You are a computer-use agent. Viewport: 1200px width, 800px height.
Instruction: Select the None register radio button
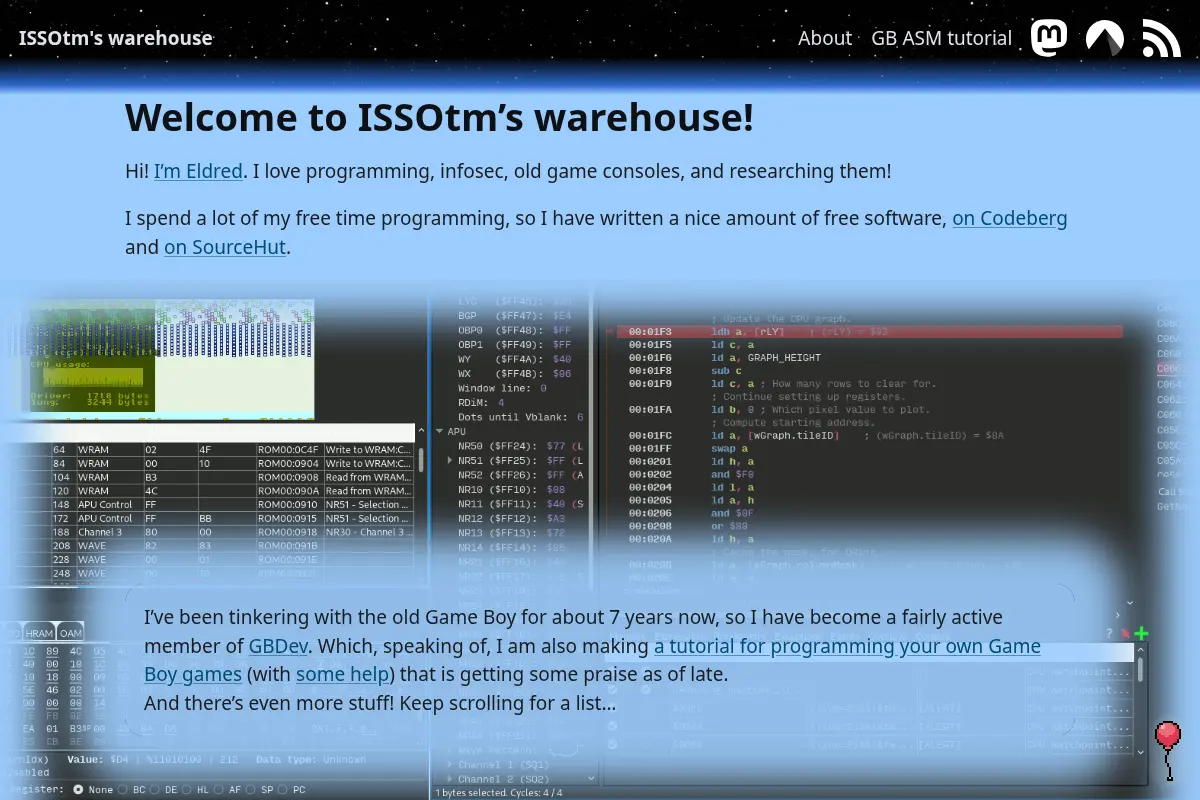[78, 789]
